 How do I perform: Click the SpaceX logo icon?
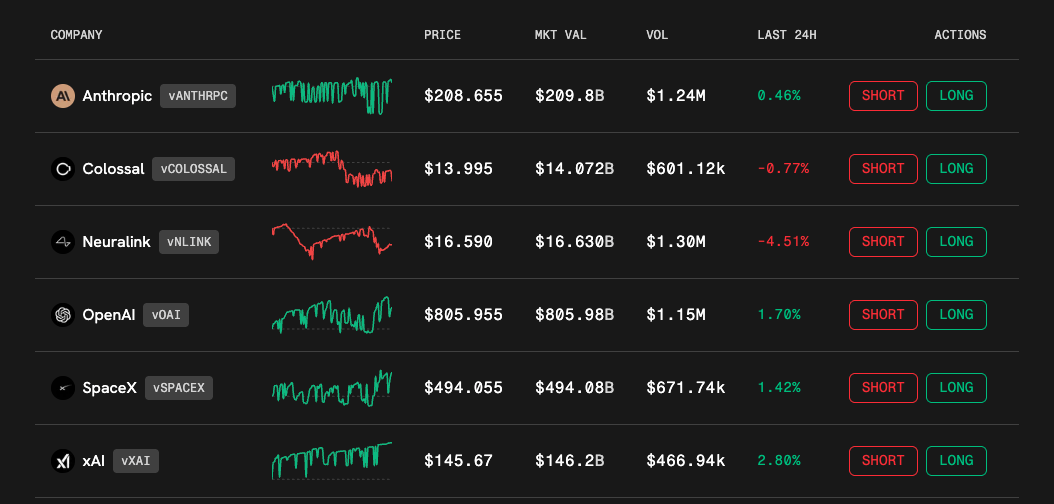pyautogui.click(x=63, y=388)
